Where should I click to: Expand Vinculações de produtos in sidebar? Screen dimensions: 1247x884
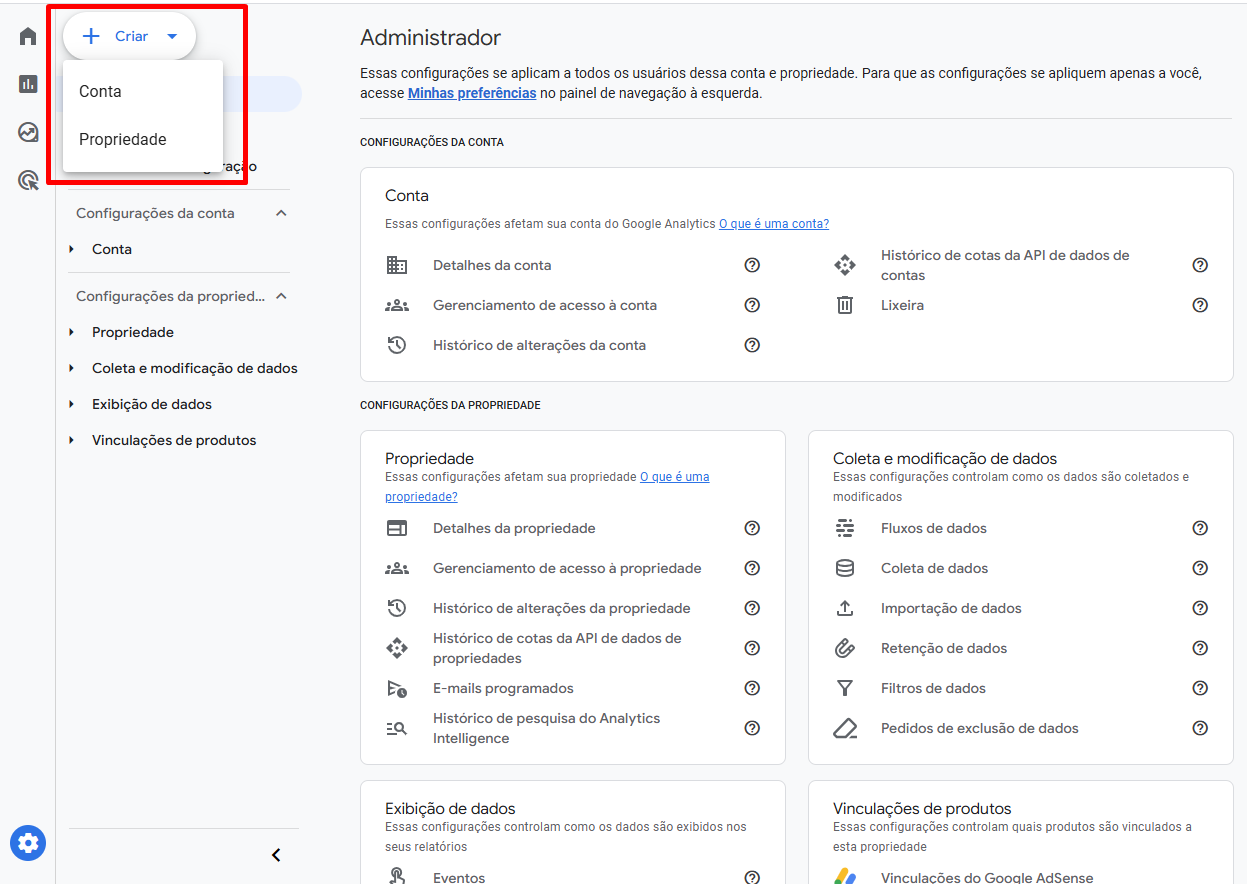point(71,440)
